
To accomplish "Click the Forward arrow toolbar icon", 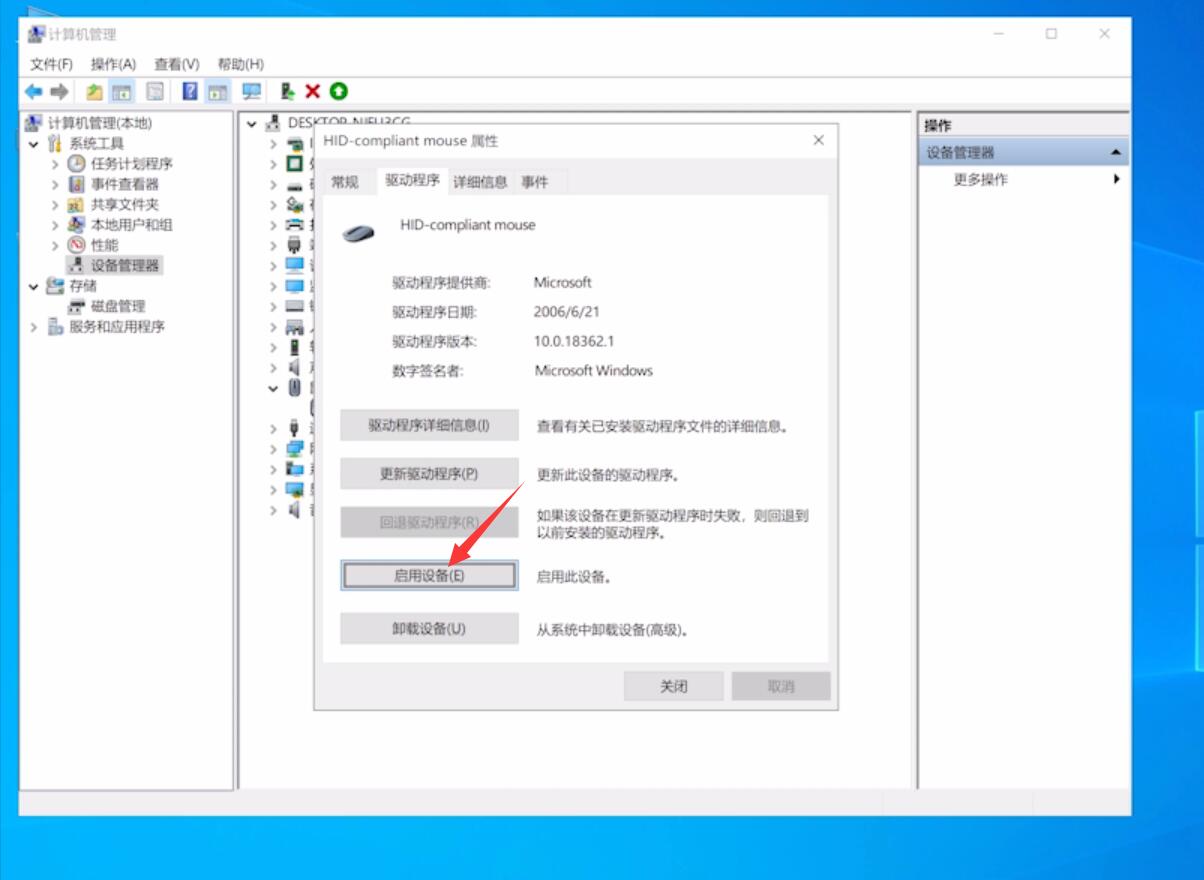I will click(60, 92).
